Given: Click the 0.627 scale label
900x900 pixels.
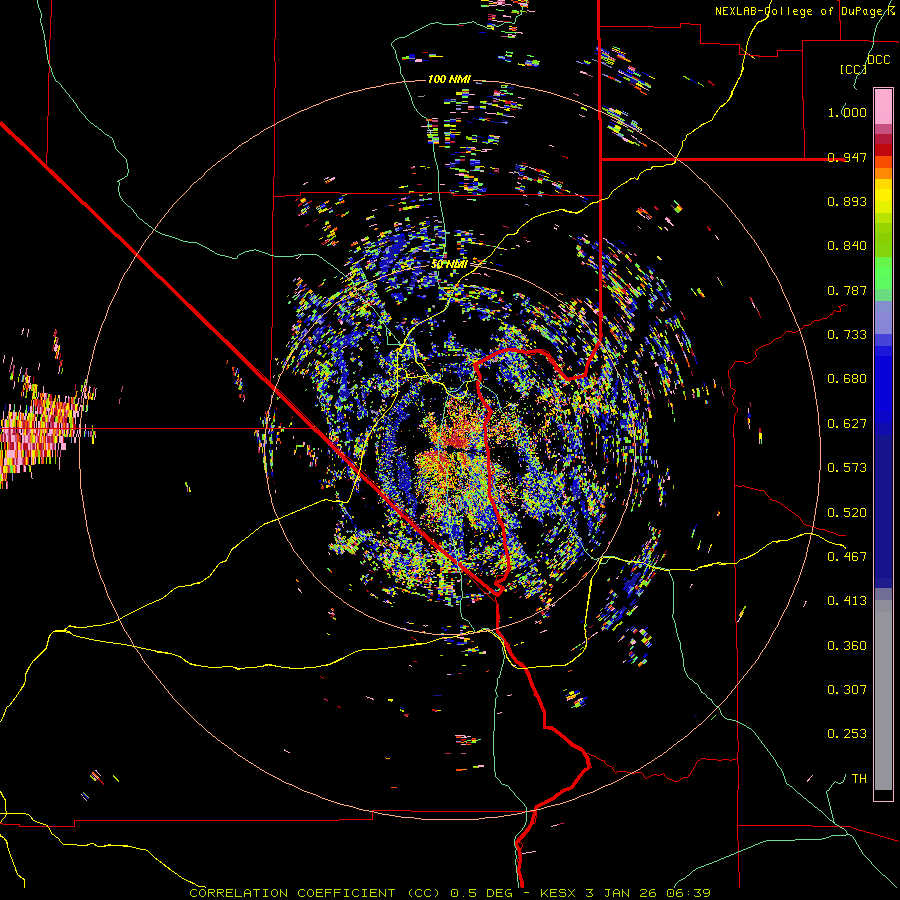Looking at the screenshot, I should pyautogui.click(x=847, y=424).
